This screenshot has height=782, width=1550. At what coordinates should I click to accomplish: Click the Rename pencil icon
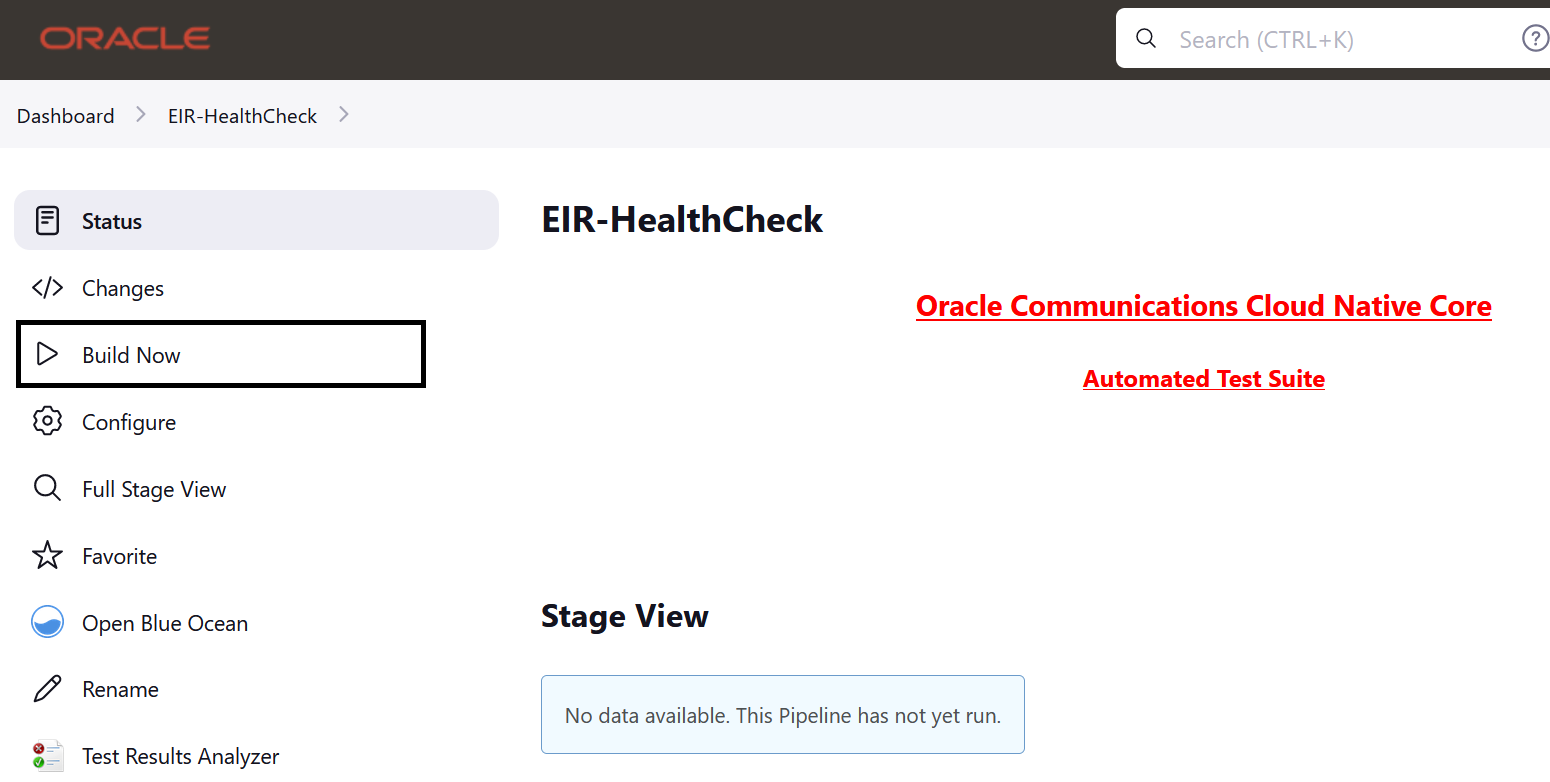[x=47, y=688]
